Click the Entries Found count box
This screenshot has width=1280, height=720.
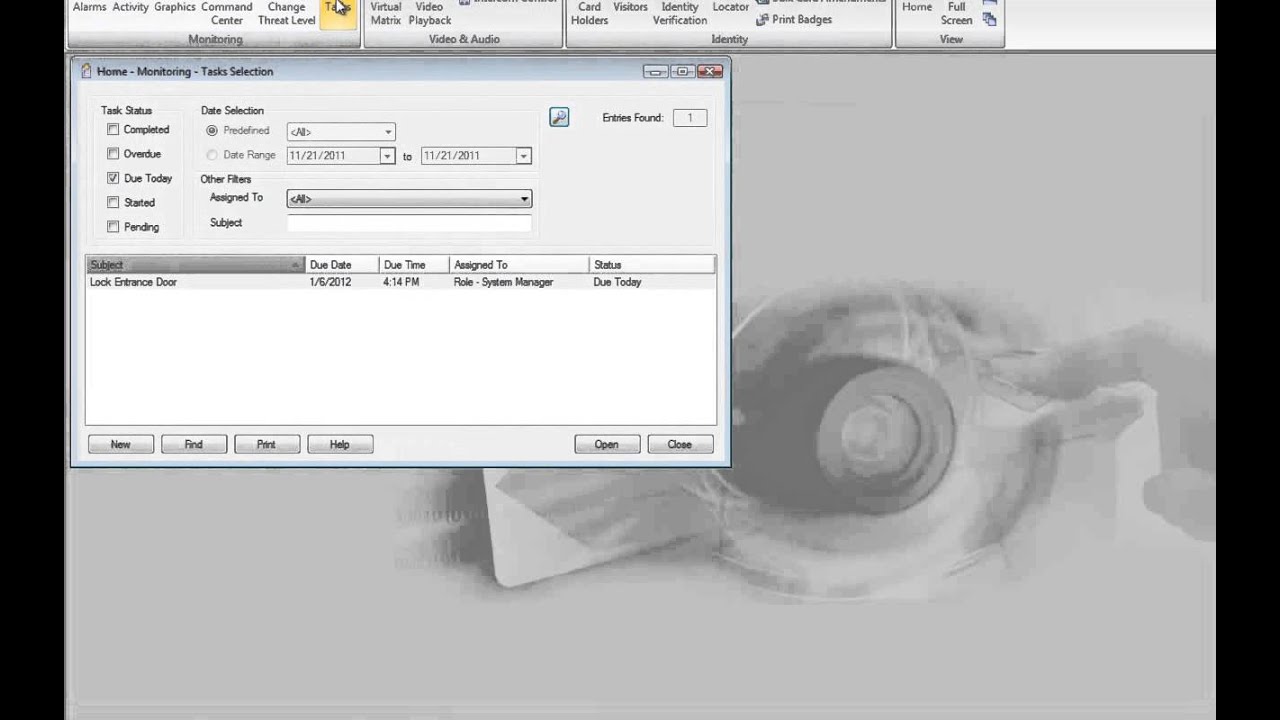coord(690,118)
